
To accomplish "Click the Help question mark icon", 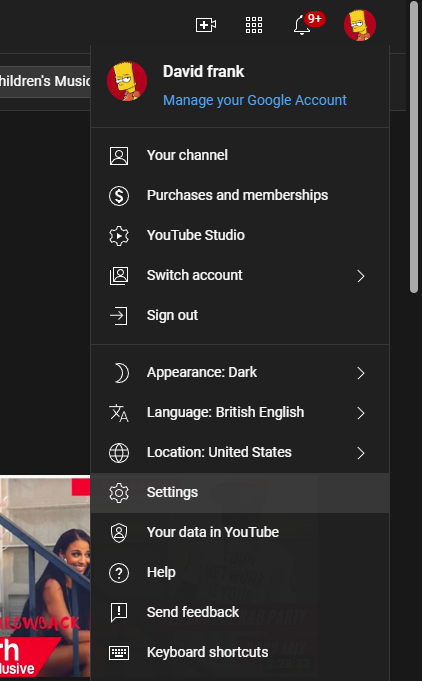I will (x=119, y=573).
